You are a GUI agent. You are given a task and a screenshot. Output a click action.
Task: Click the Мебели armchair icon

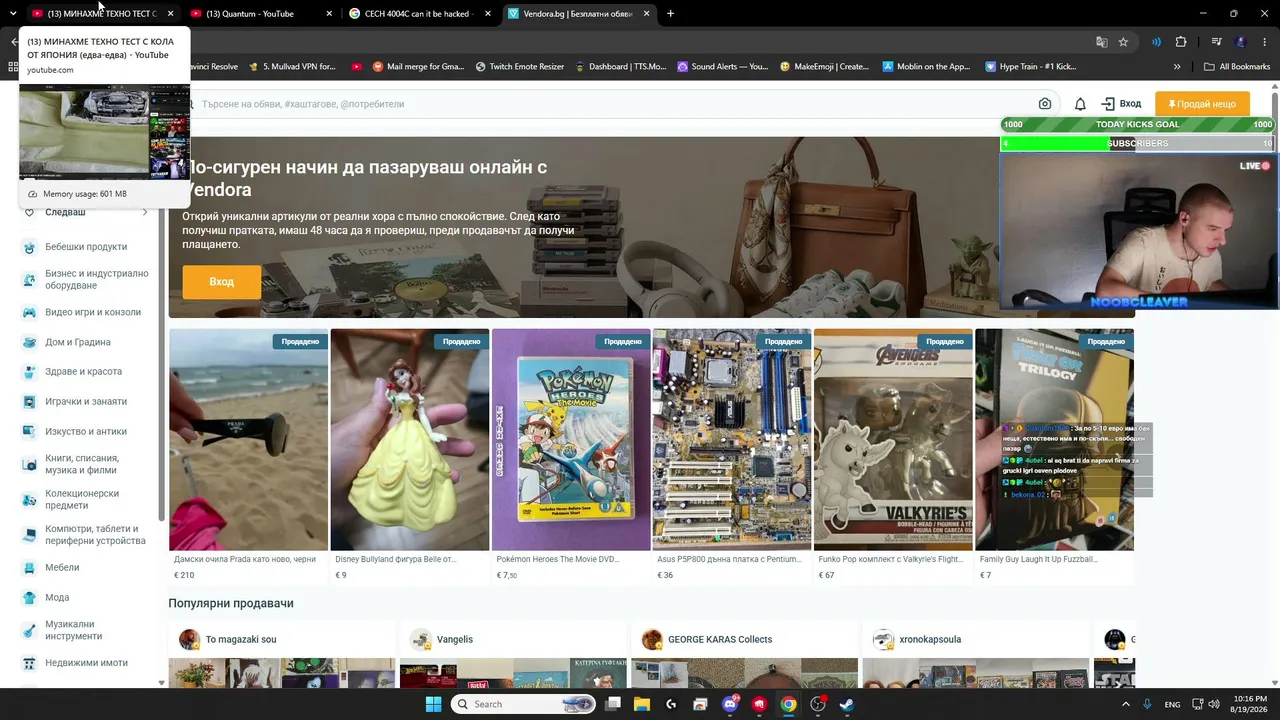(x=29, y=568)
